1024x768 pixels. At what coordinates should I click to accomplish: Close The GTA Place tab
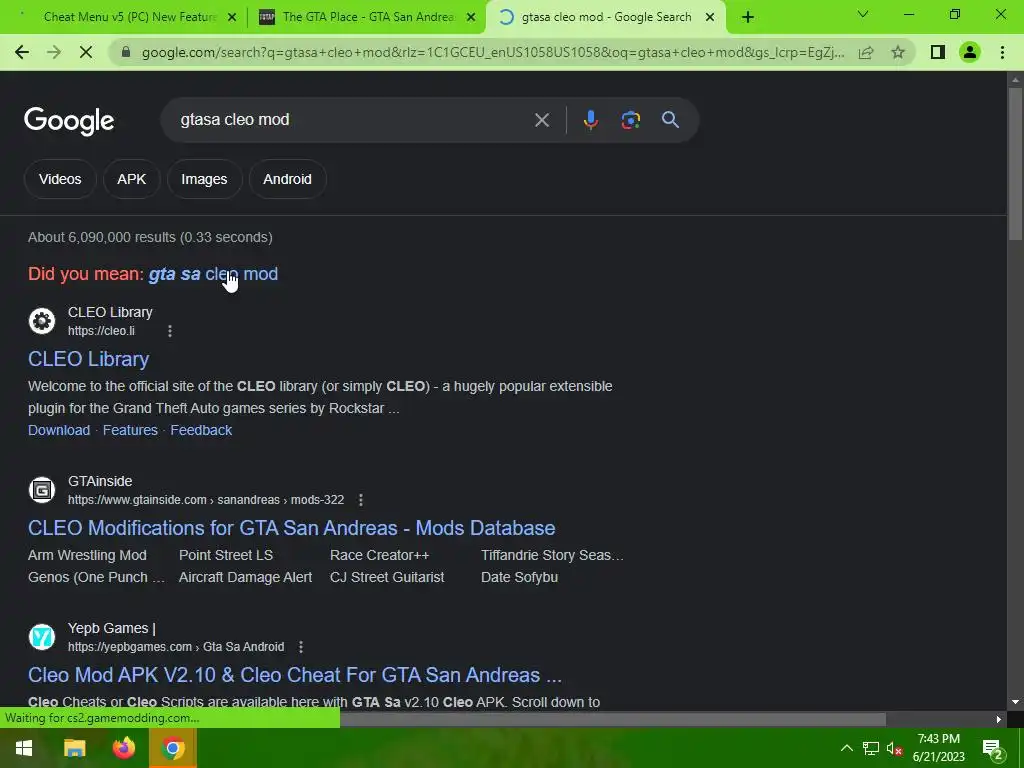click(x=471, y=18)
